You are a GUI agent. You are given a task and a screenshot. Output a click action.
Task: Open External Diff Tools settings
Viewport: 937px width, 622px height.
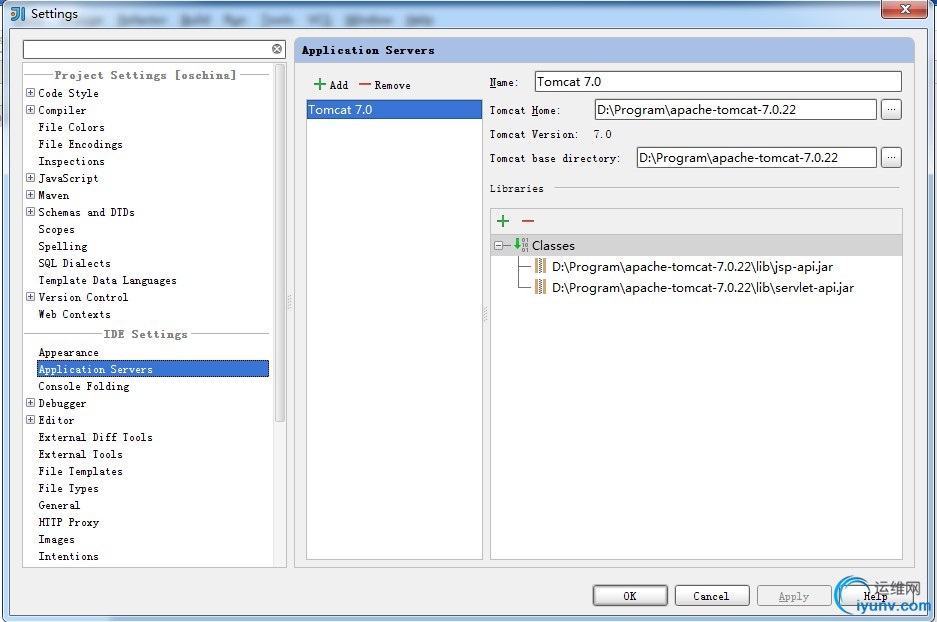95,437
